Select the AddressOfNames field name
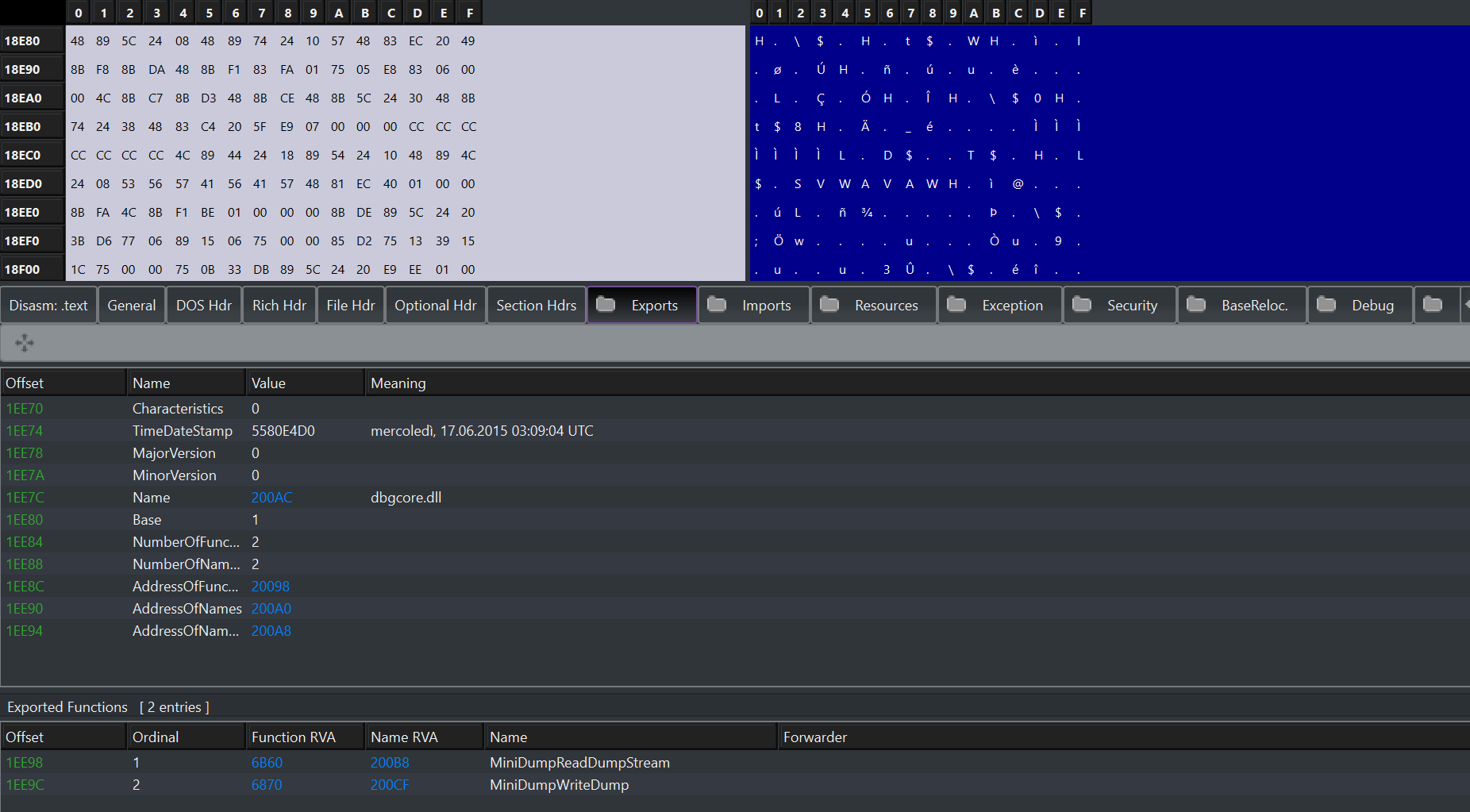1470x812 pixels. click(x=187, y=609)
